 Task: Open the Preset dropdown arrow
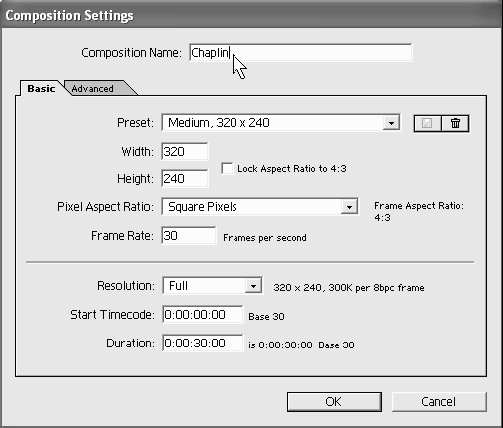391,123
